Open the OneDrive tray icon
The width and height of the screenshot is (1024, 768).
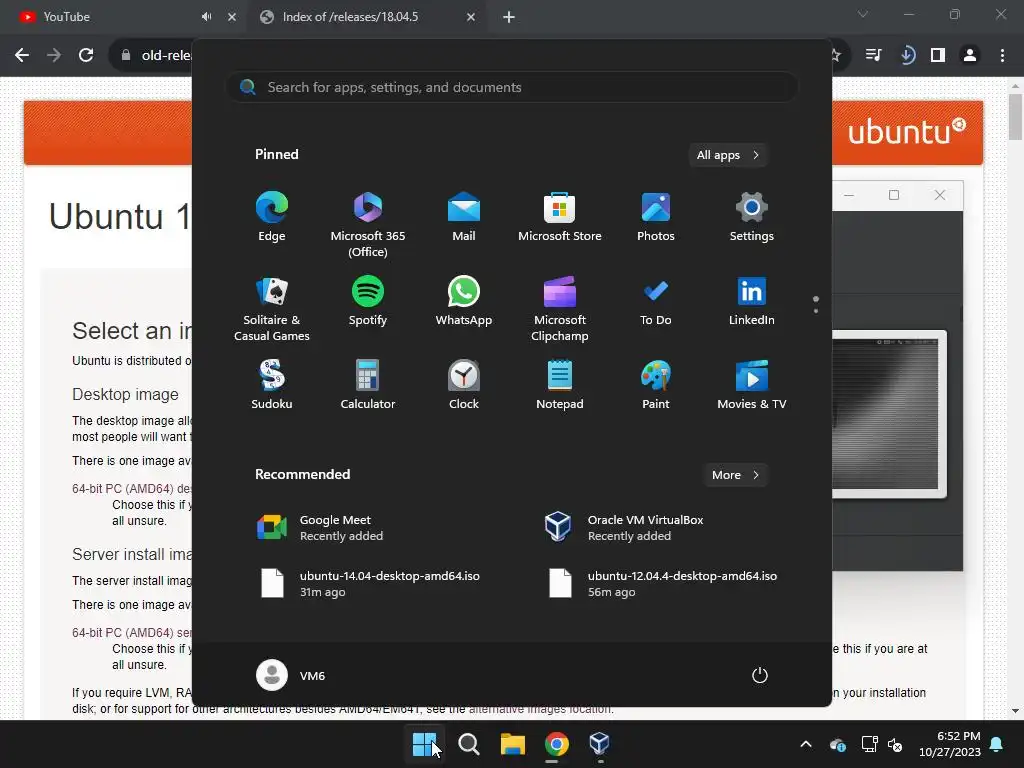[838, 744]
